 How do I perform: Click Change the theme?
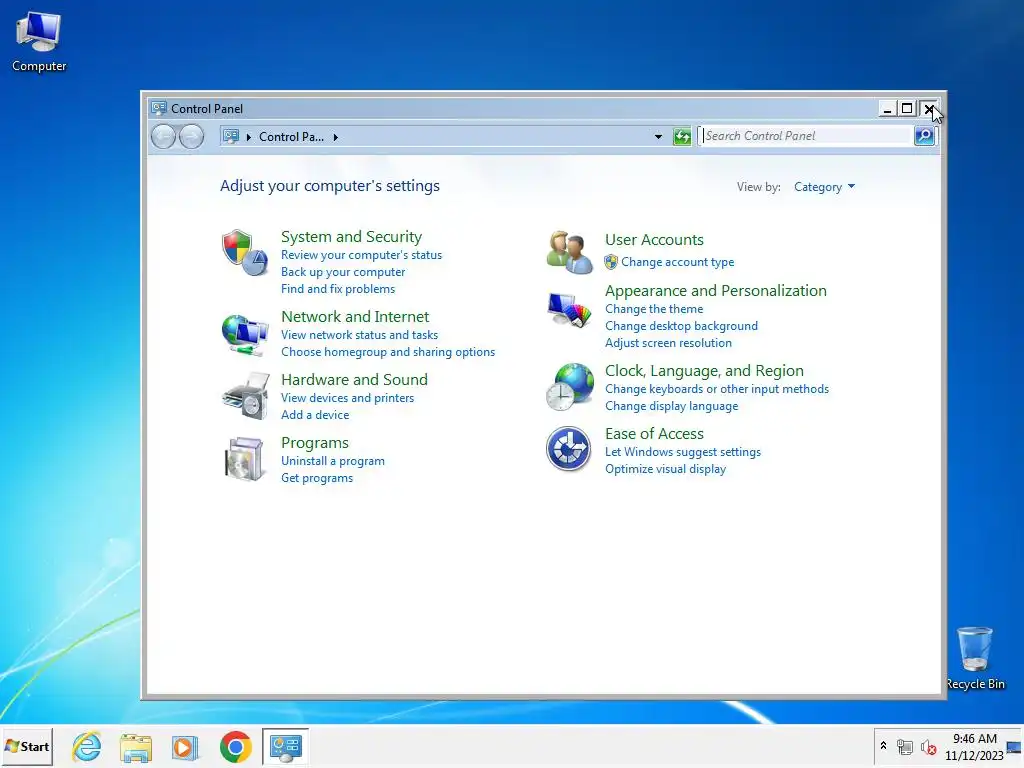pos(654,309)
